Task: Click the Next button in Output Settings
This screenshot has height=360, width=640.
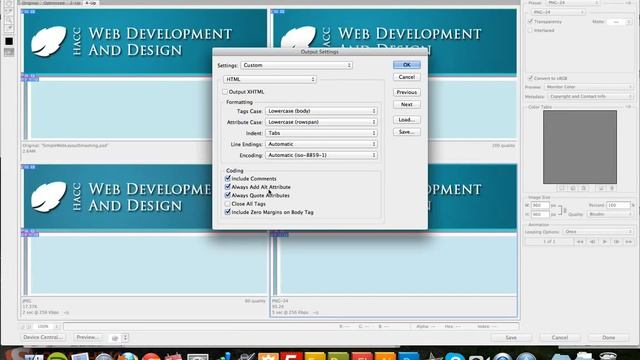Action: click(x=407, y=104)
